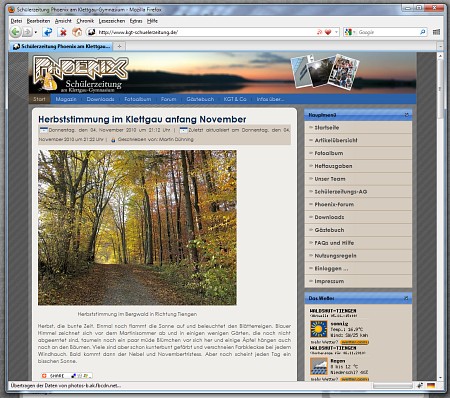Screen dimensions: 450x398
Task: Open the list-all-tabs dropdown arrow
Action: pos(440,46)
